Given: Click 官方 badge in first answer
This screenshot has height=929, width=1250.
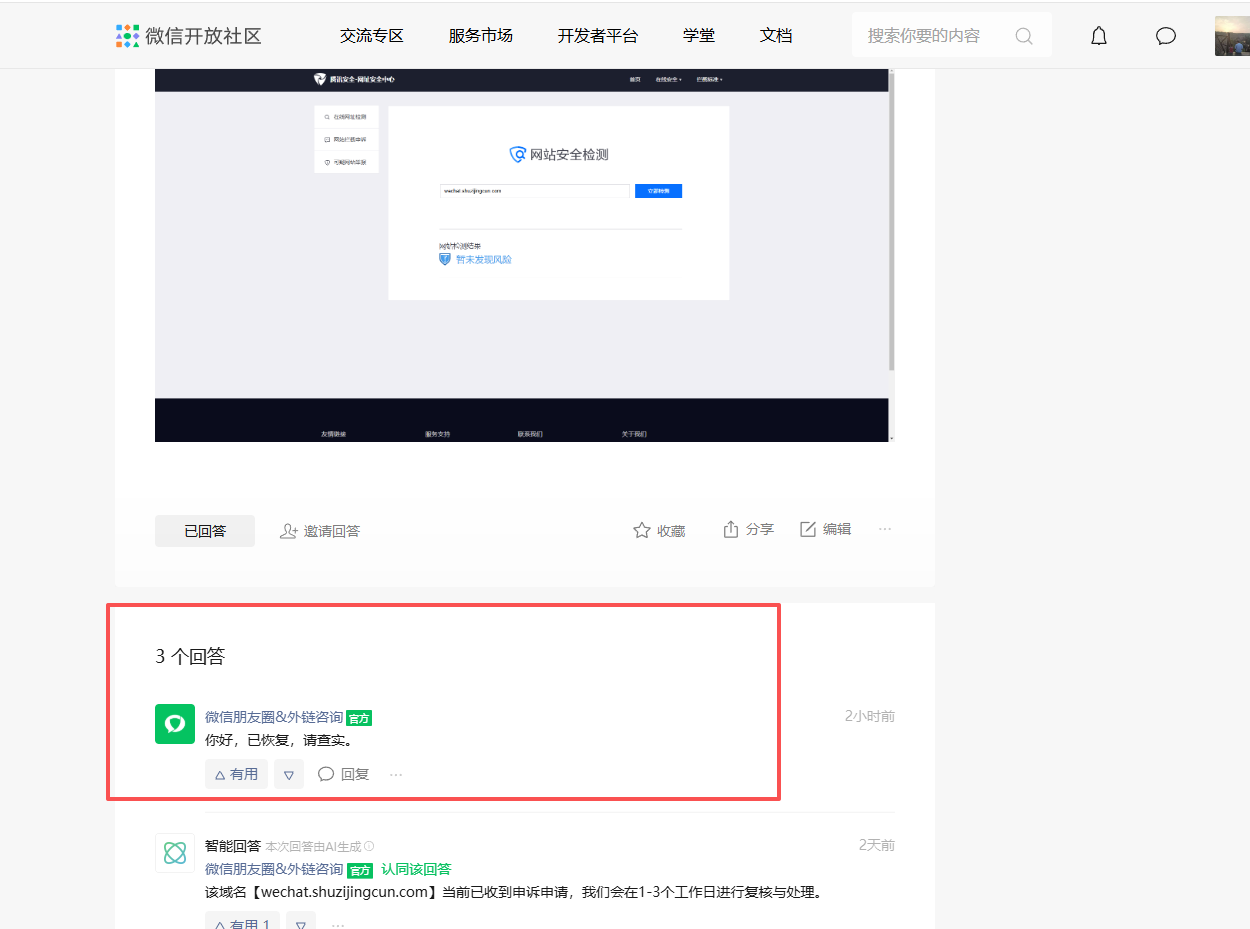Looking at the screenshot, I should pyautogui.click(x=360, y=718).
